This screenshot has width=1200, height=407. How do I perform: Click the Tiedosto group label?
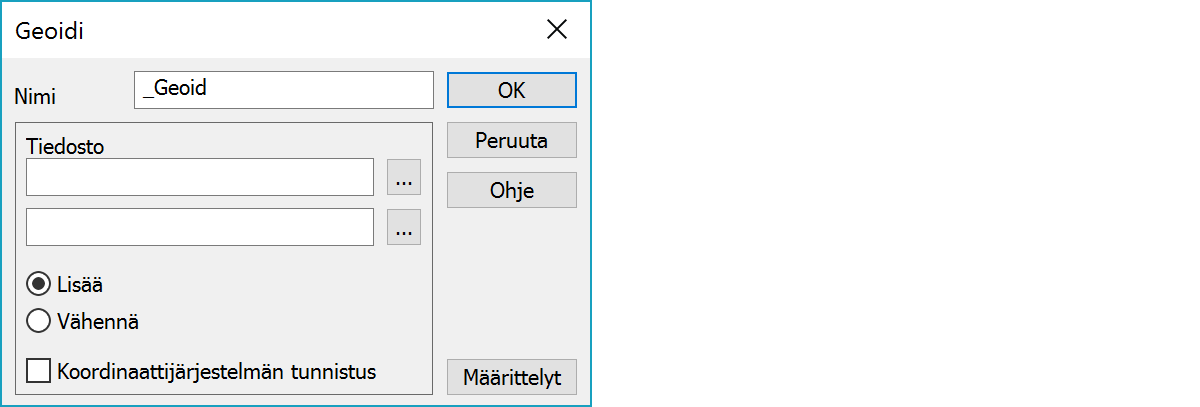click(66, 146)
